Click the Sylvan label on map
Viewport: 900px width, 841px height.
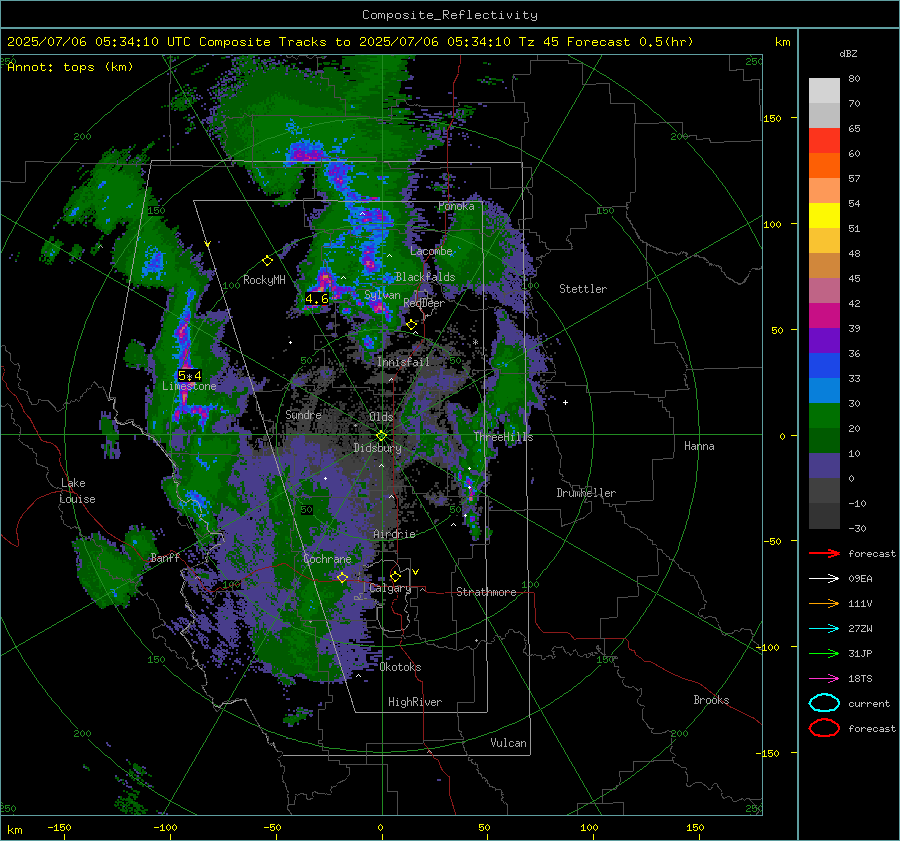tap(382, 295)
